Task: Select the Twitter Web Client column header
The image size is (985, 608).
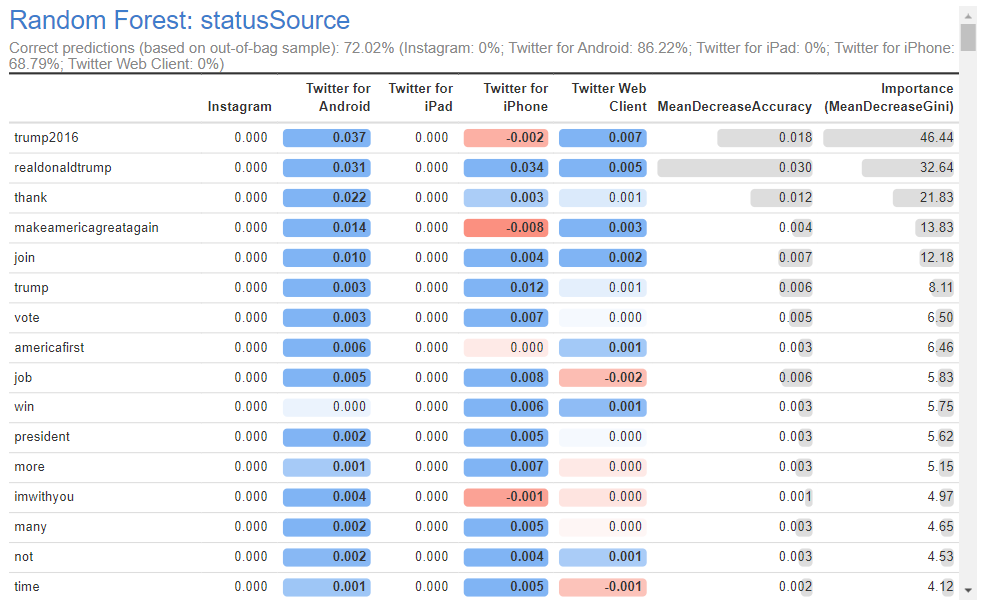Action: (x=609, y=97)
